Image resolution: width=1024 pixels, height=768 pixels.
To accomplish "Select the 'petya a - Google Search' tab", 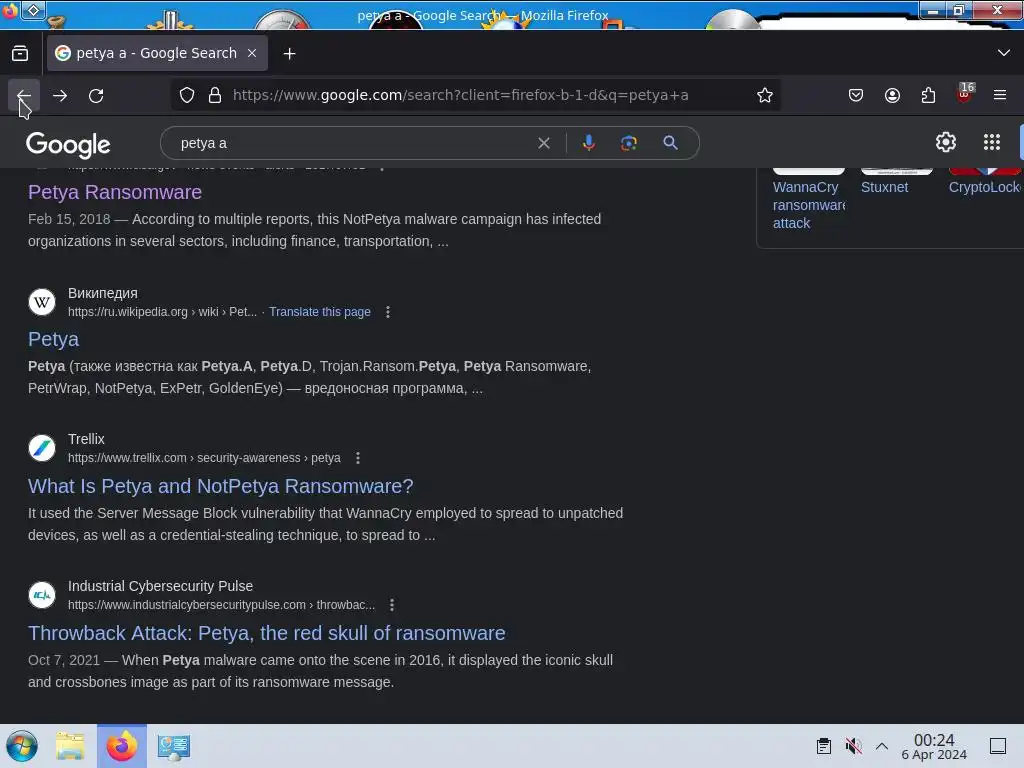I will [x=157, y=53].
